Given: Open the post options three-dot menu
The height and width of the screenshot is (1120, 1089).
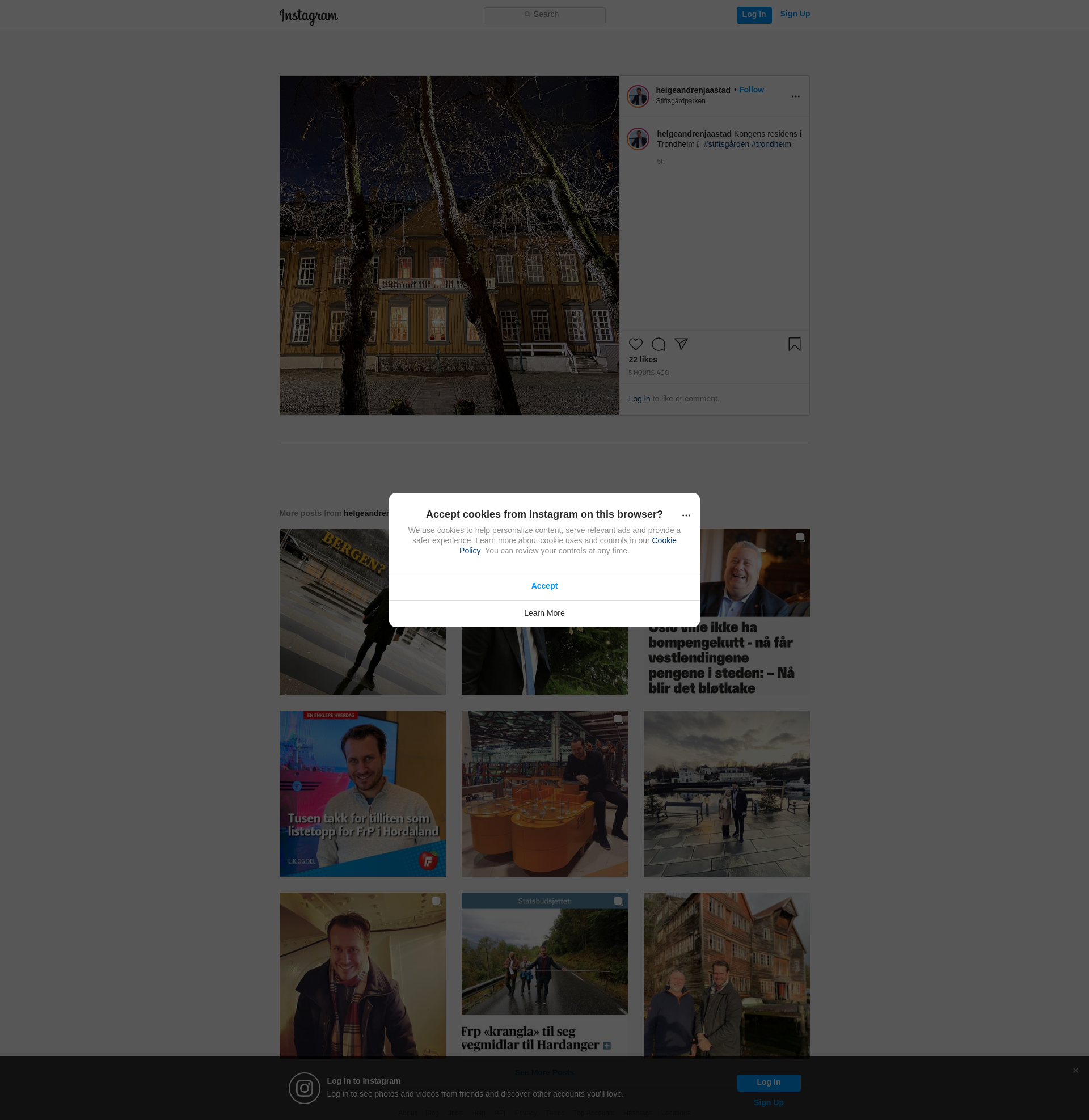Looking at the screenshot, I should 795,96.
